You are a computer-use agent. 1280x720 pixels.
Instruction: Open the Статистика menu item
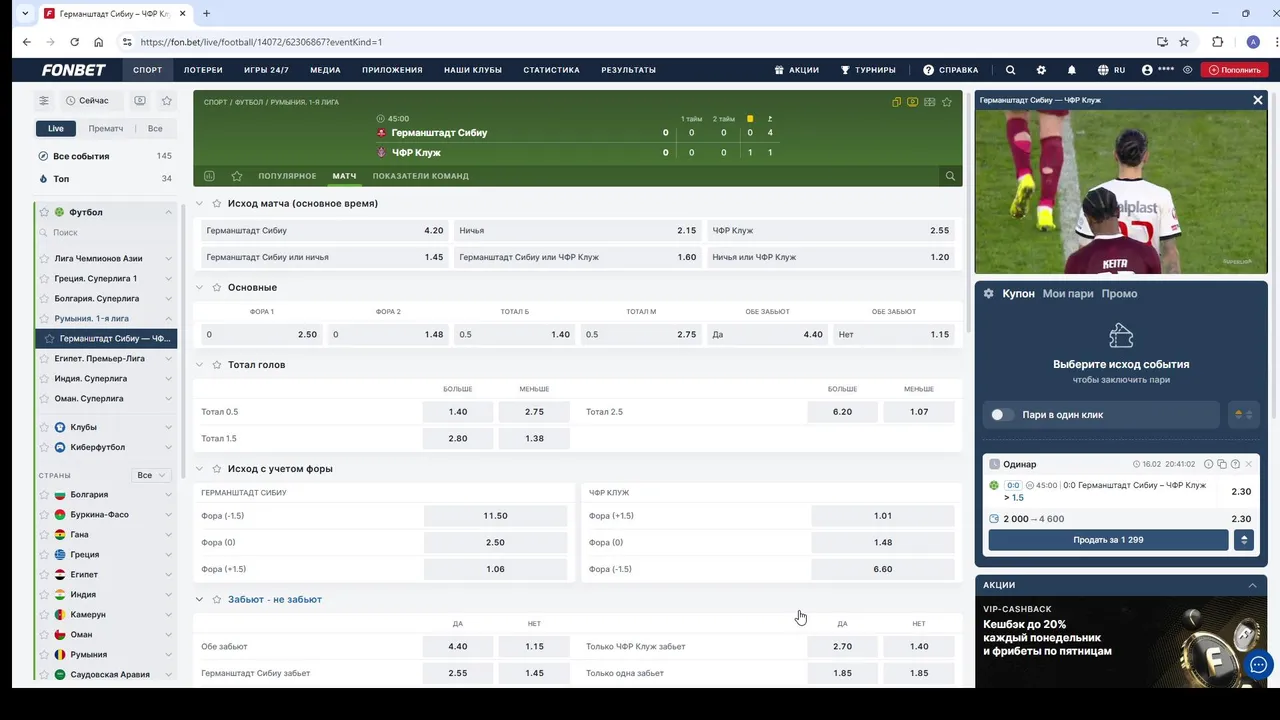tap(551, 70)
